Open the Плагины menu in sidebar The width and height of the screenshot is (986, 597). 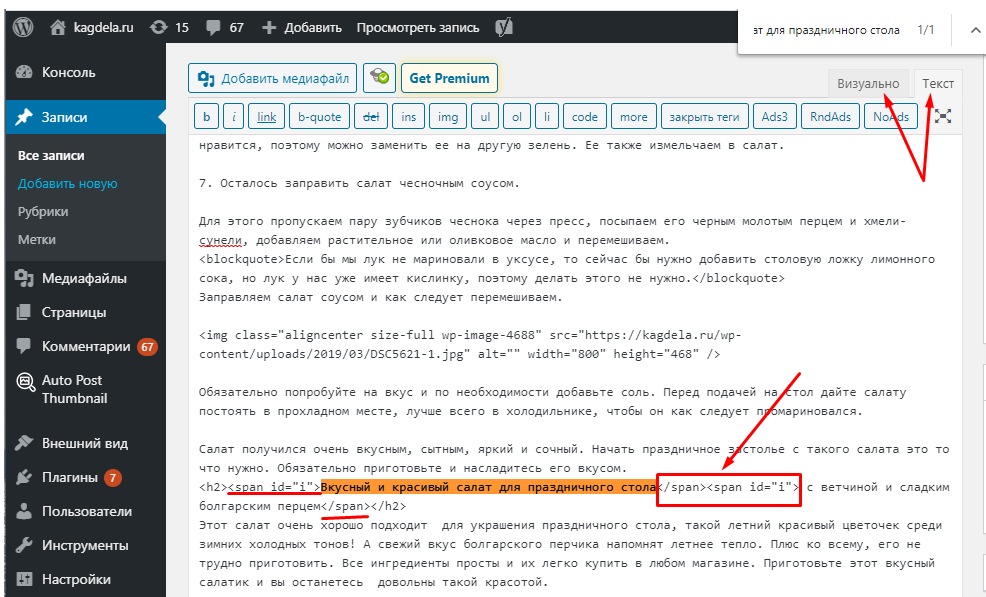pyautogui.click(x=70, y=477)
